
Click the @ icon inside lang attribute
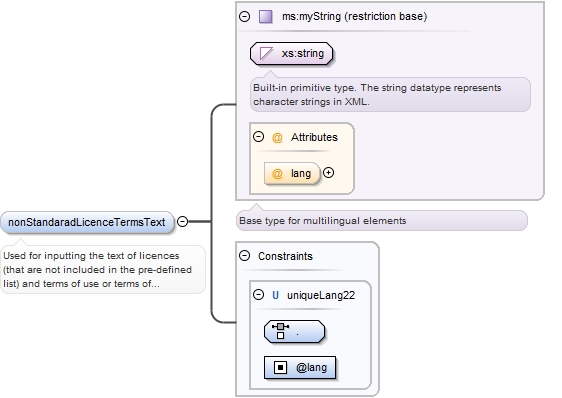click(277, 174)
